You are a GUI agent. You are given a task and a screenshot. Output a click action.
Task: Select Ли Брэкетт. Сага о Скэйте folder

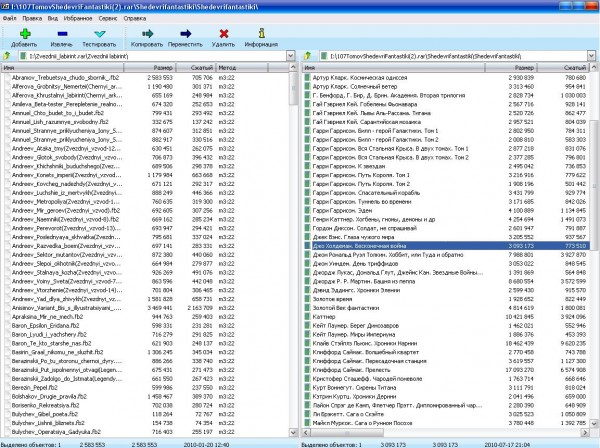tap(348, 414)
